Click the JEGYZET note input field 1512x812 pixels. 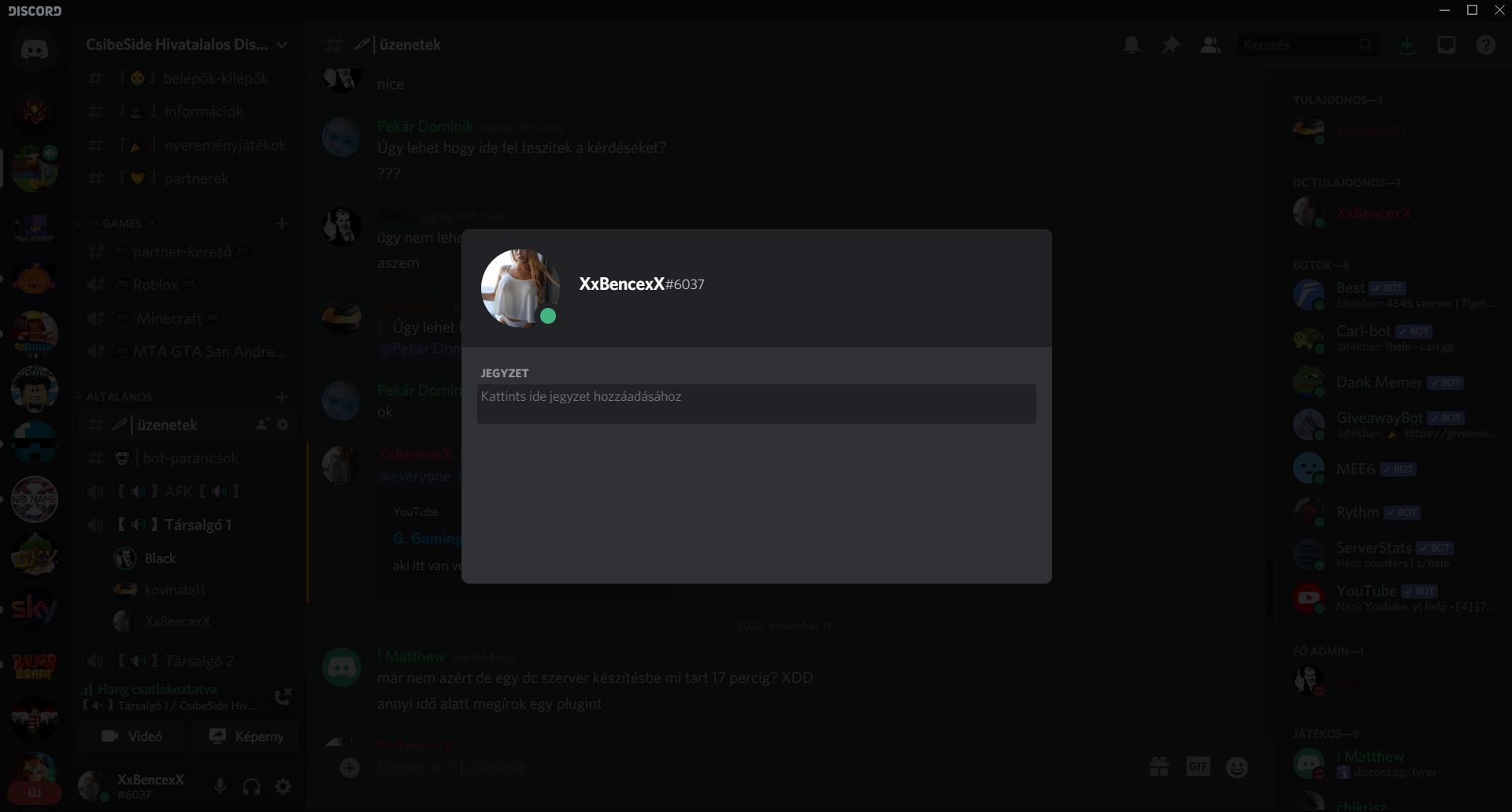(756, 404)
